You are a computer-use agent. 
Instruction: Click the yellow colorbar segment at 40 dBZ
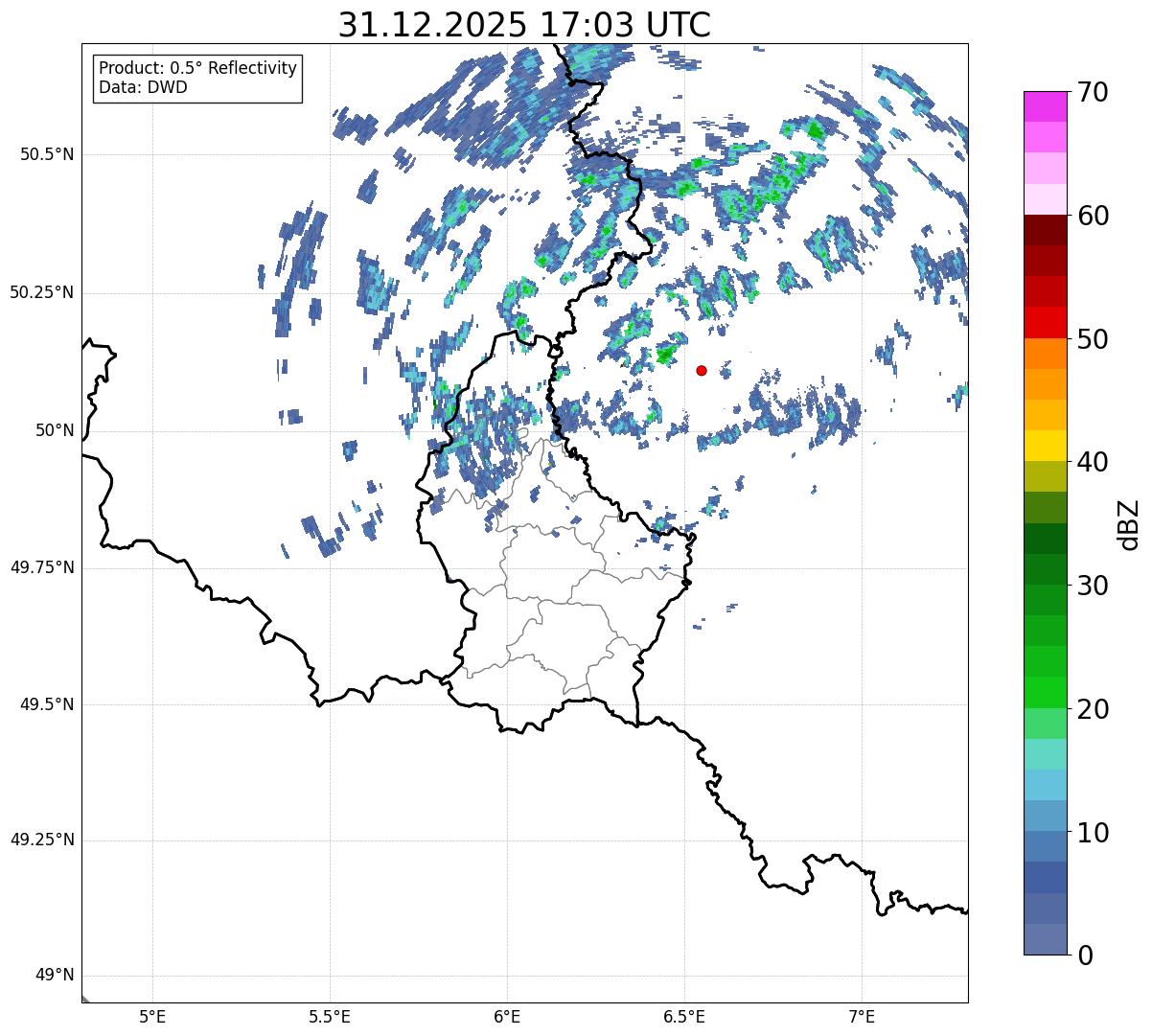(x=1045, y=446)
